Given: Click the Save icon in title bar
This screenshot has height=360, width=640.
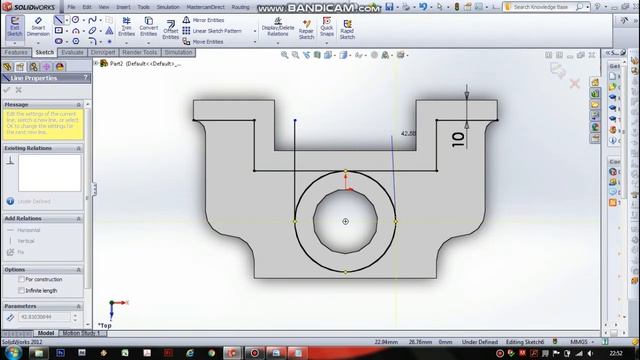Looking at the screenshot, I should click(x=389, y=7).
